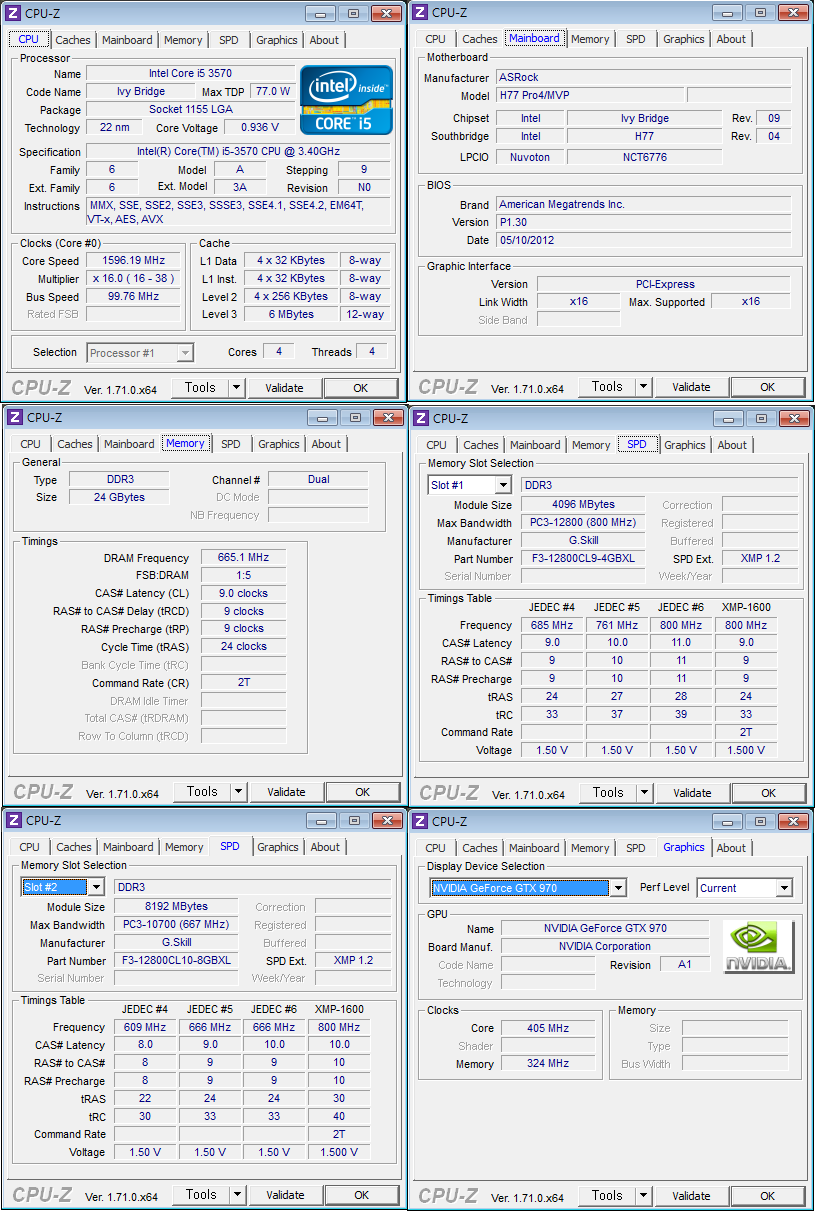This screenshot has width=818, height=1220.
Task: Select the Caches tab in the Slot #2 SPD window
Action: [x=74, y=847]
